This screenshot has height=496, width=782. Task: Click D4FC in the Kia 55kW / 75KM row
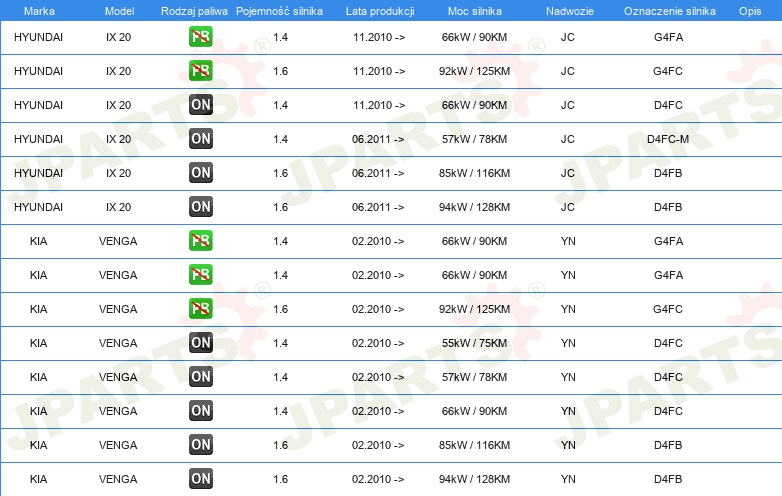point(668,343)
